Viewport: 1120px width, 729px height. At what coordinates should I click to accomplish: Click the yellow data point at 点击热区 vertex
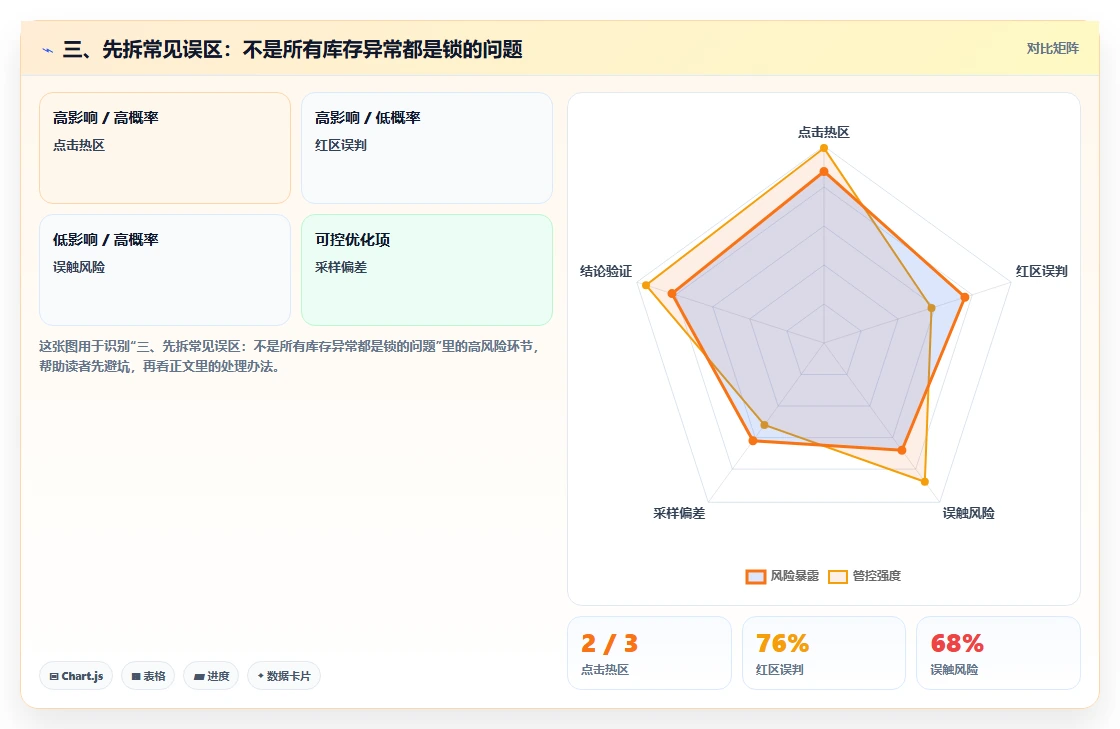point(824,148)
